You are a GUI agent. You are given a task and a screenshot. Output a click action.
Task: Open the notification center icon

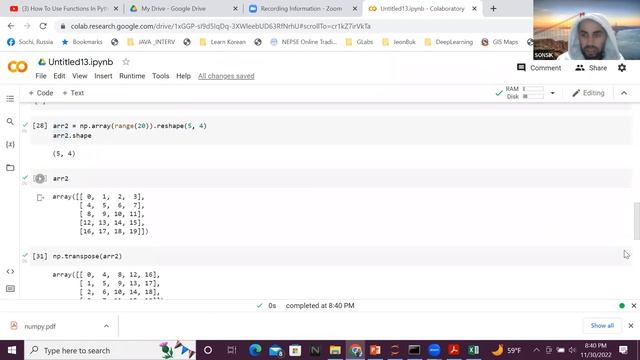click(x=623, y=350)
